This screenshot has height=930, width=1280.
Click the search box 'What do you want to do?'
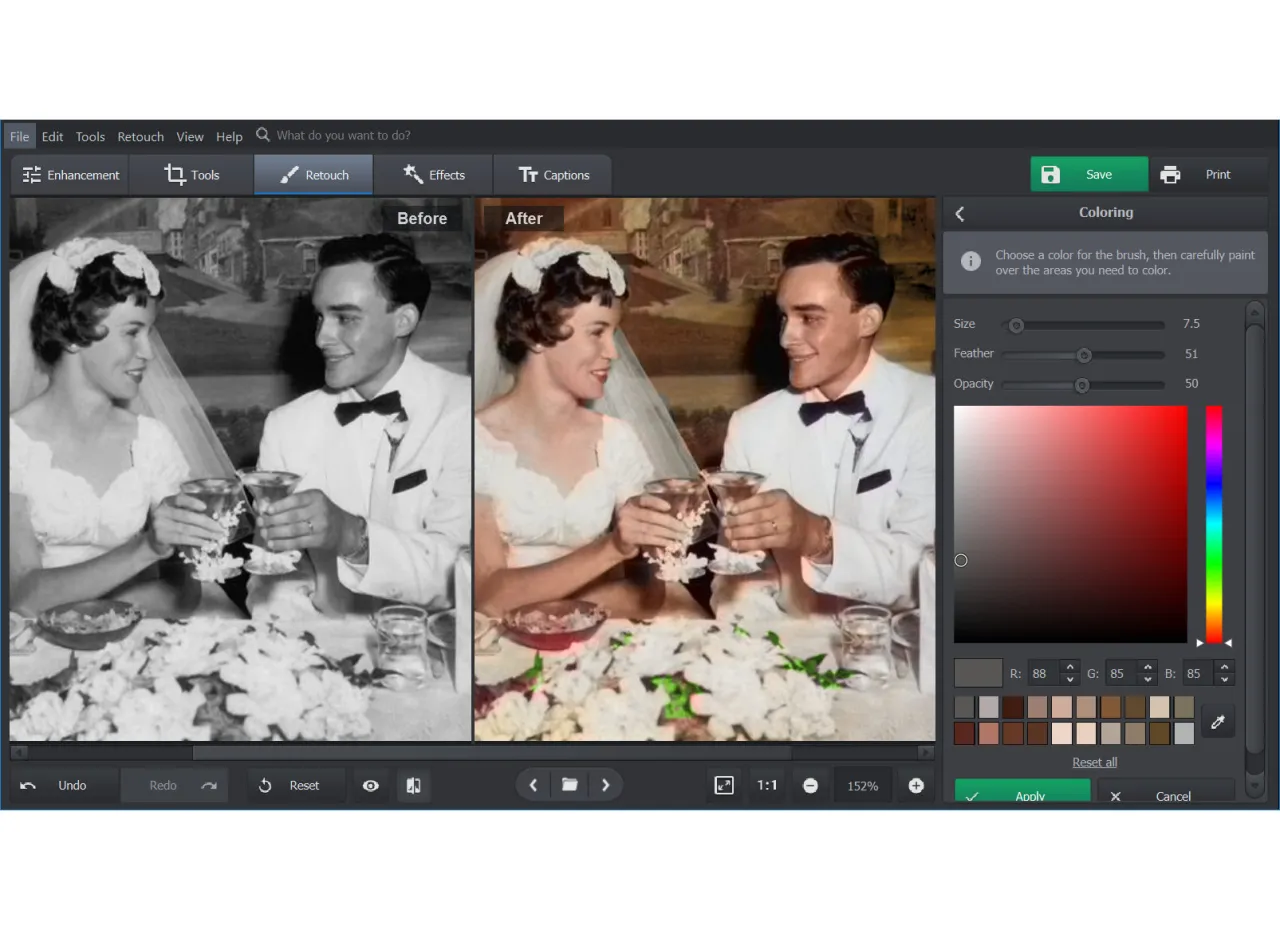(x=343, y=136)
